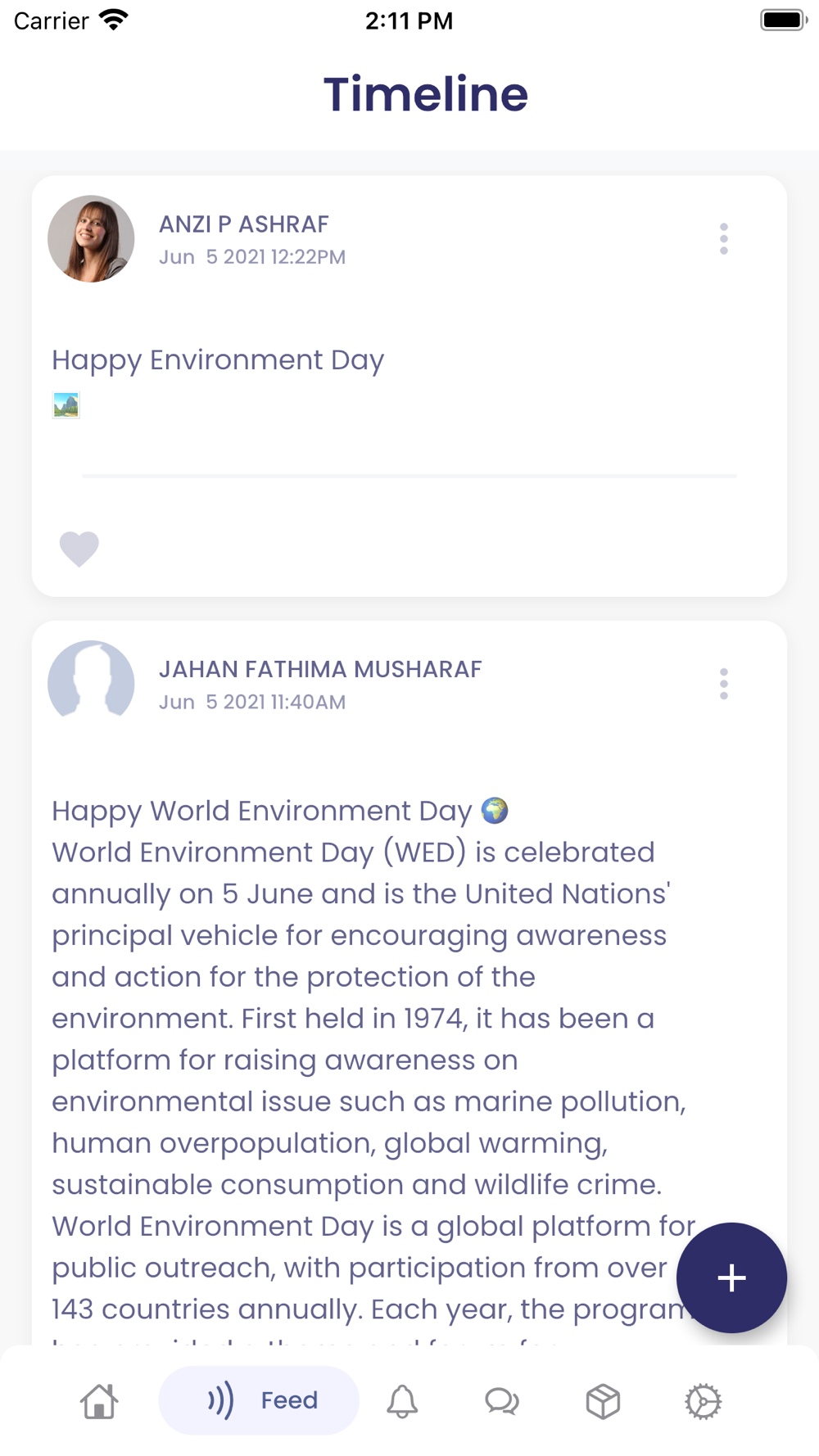Select the Feed tab
The width and height of the screenshot is (819, 1456).
click(x=259, y=1400)
